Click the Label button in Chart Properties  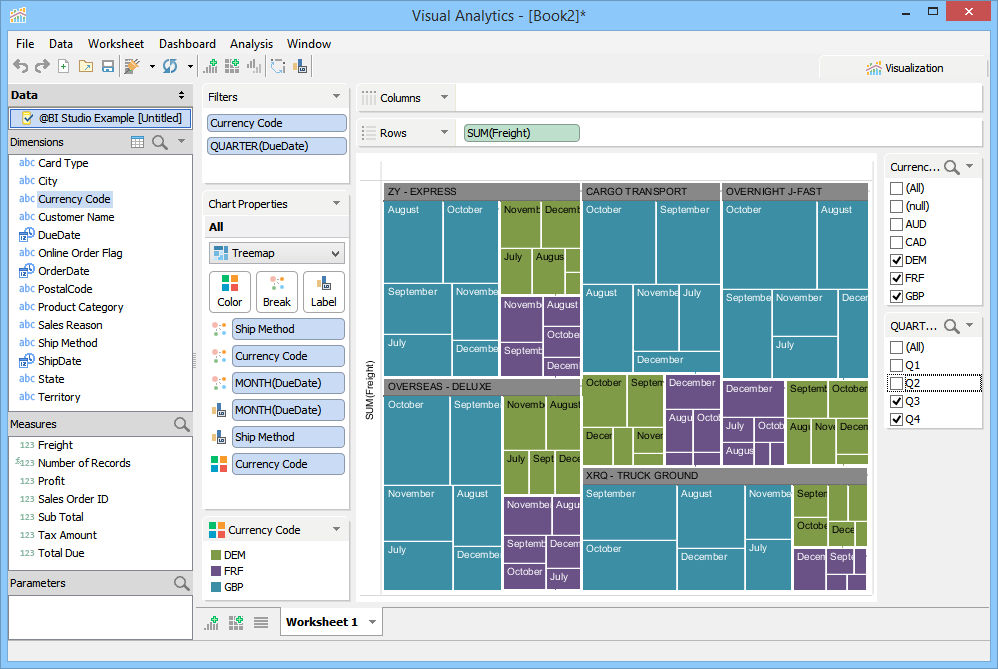tap(324, 292)
